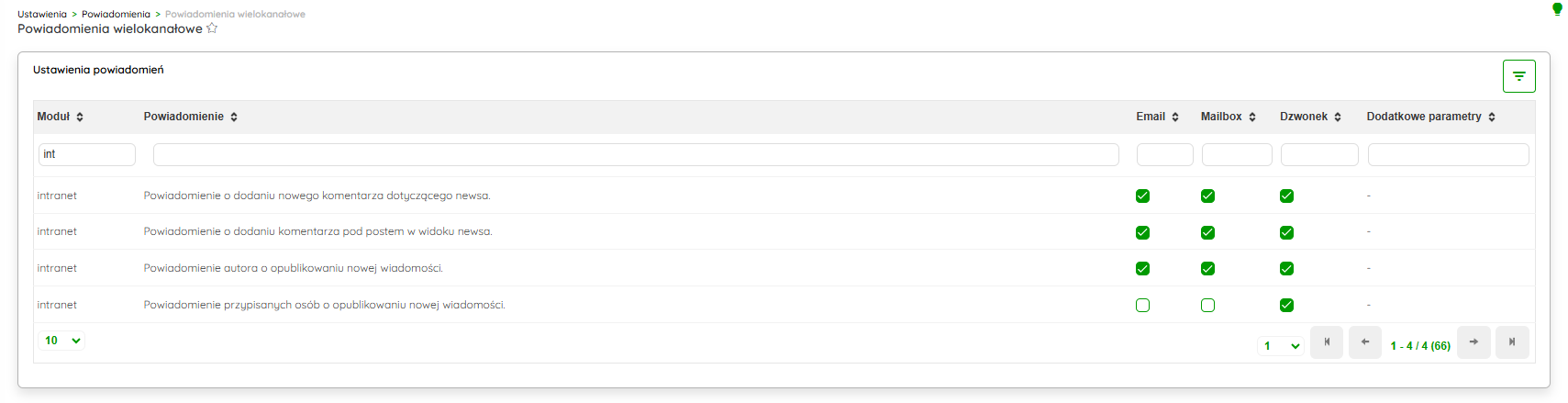
Task: Go to the next page arrow
Action: pyautogui.click(x=1473, y=342)
